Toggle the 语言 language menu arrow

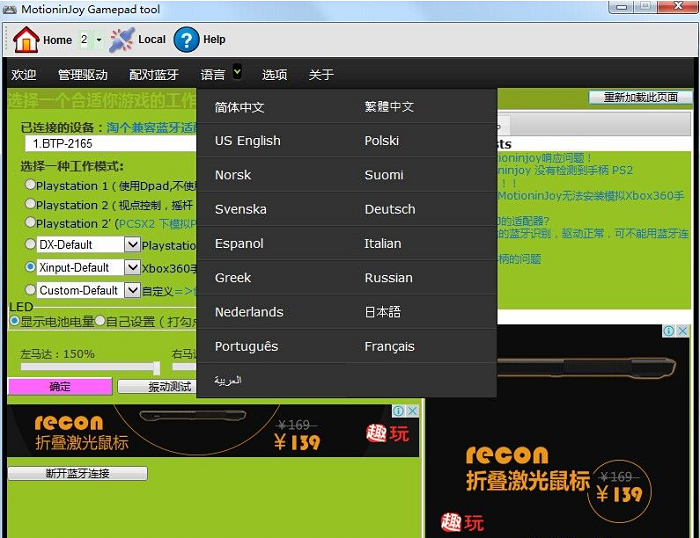click(238, 71)
